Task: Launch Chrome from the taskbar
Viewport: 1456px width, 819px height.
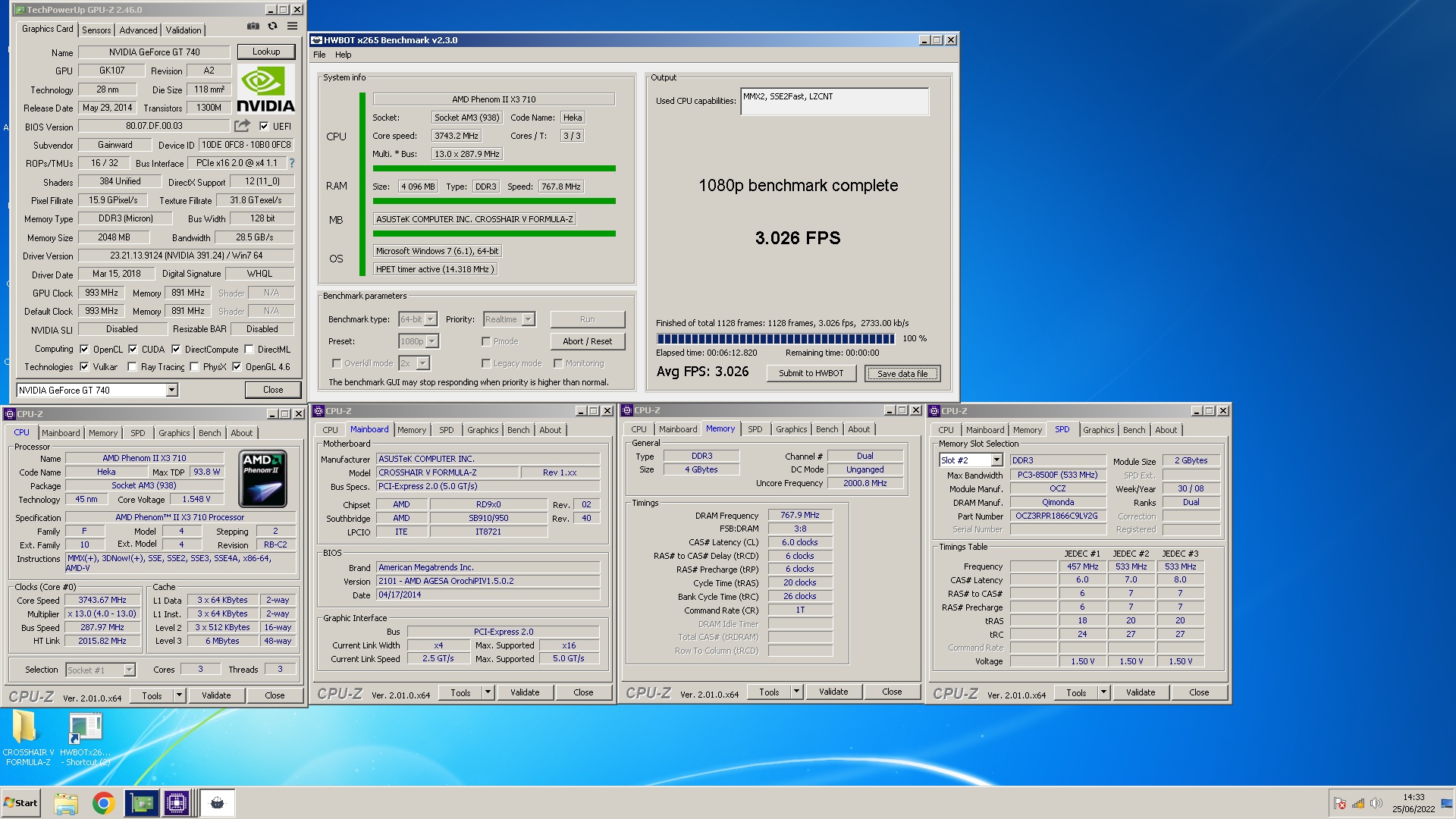Action: tap(103, 803)
